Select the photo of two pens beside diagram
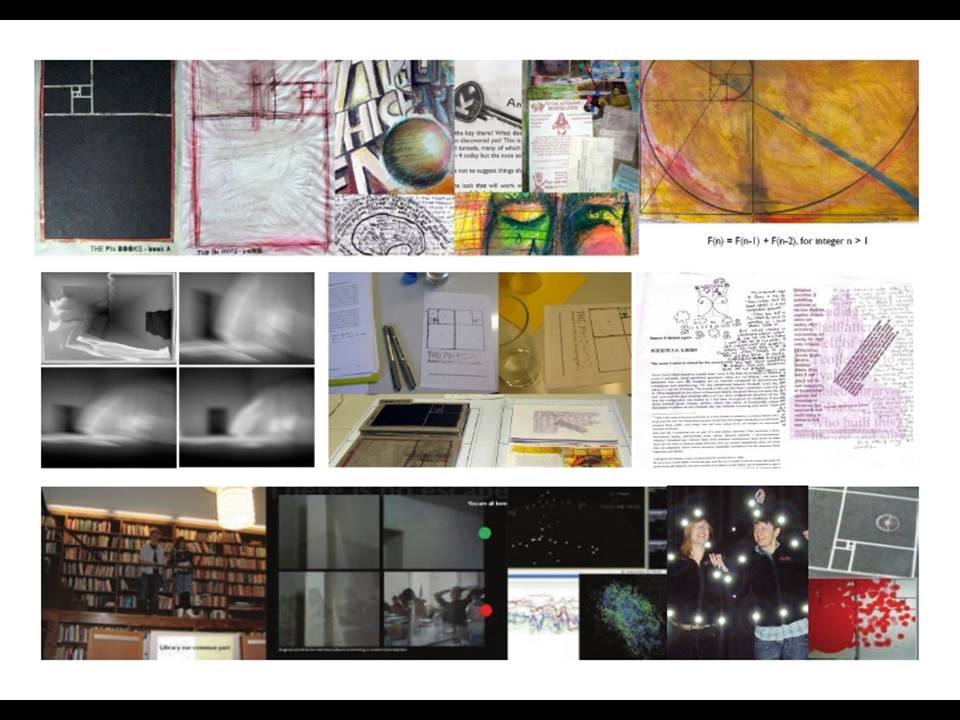960x720 pixels. pyautogui.click(x=413, y=332)
